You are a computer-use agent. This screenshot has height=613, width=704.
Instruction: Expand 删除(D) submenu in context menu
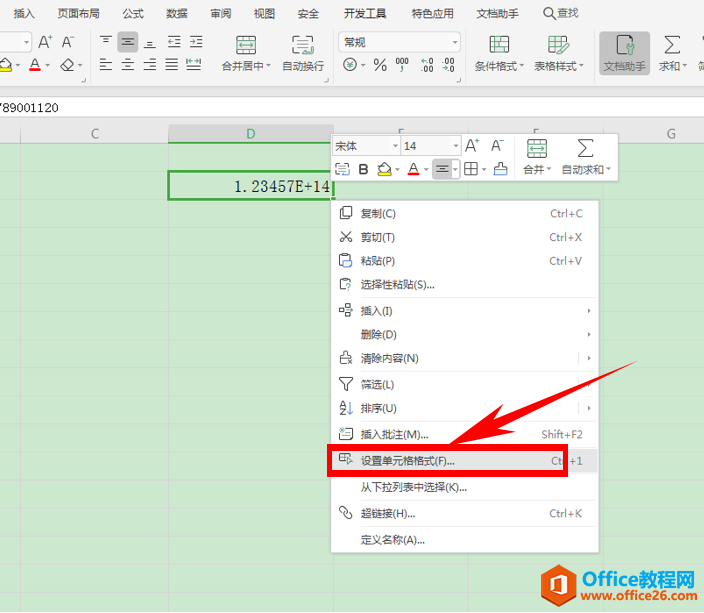click(465, 335)
